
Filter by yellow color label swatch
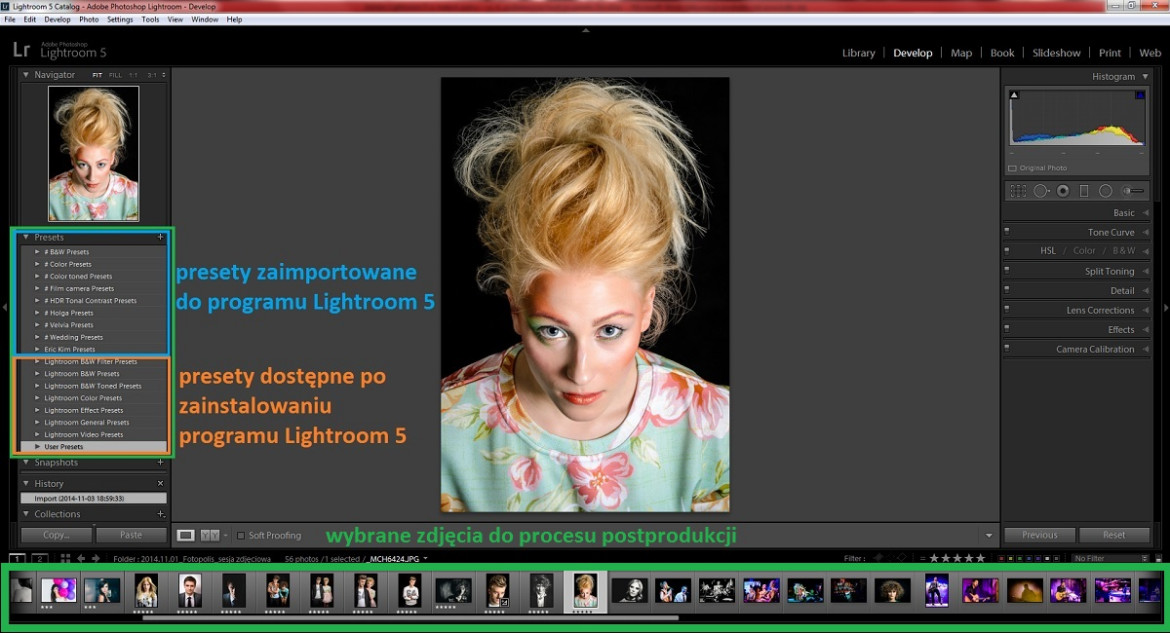coord(1011,558)
